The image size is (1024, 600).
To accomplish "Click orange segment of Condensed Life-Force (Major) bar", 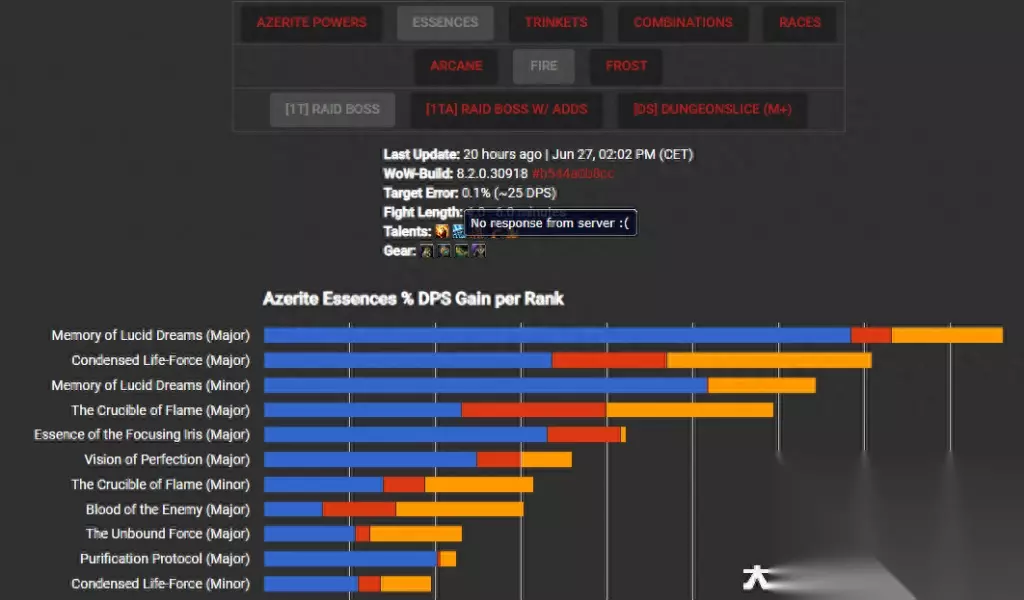I will 769,360.
